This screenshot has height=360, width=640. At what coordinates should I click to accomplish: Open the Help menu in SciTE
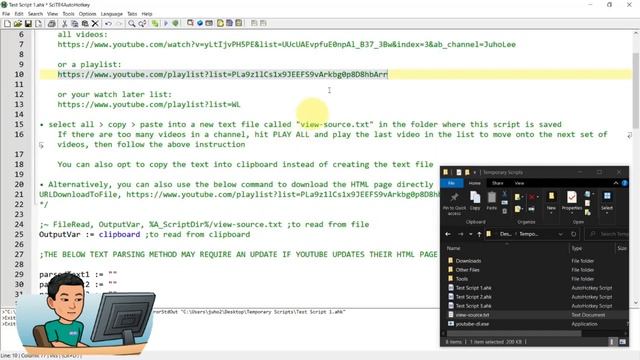(147, 14)
